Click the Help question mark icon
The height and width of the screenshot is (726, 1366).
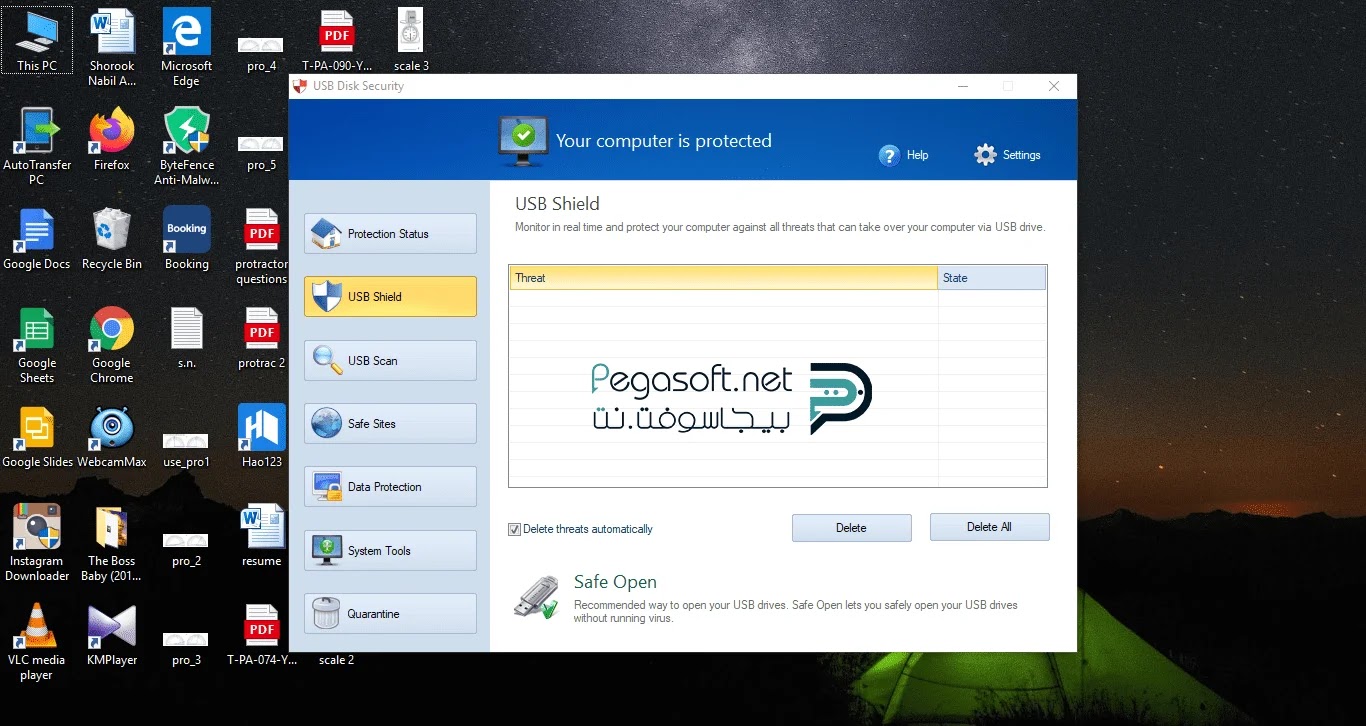tap(889, 155)
